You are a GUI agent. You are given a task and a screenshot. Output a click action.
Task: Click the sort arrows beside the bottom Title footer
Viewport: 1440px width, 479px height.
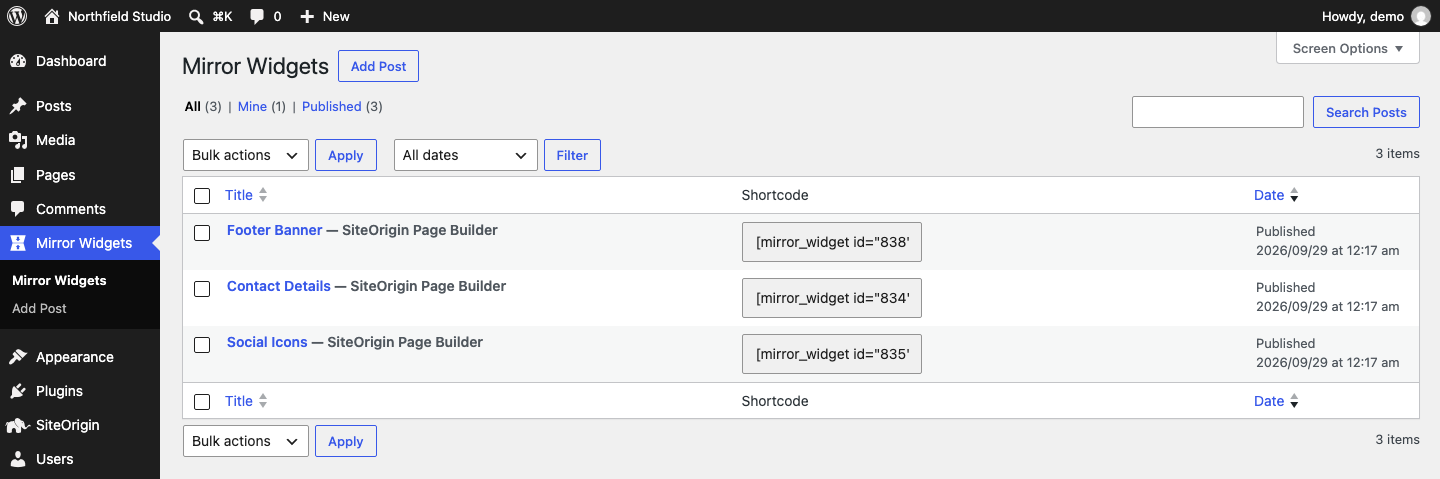coord(263,401)
